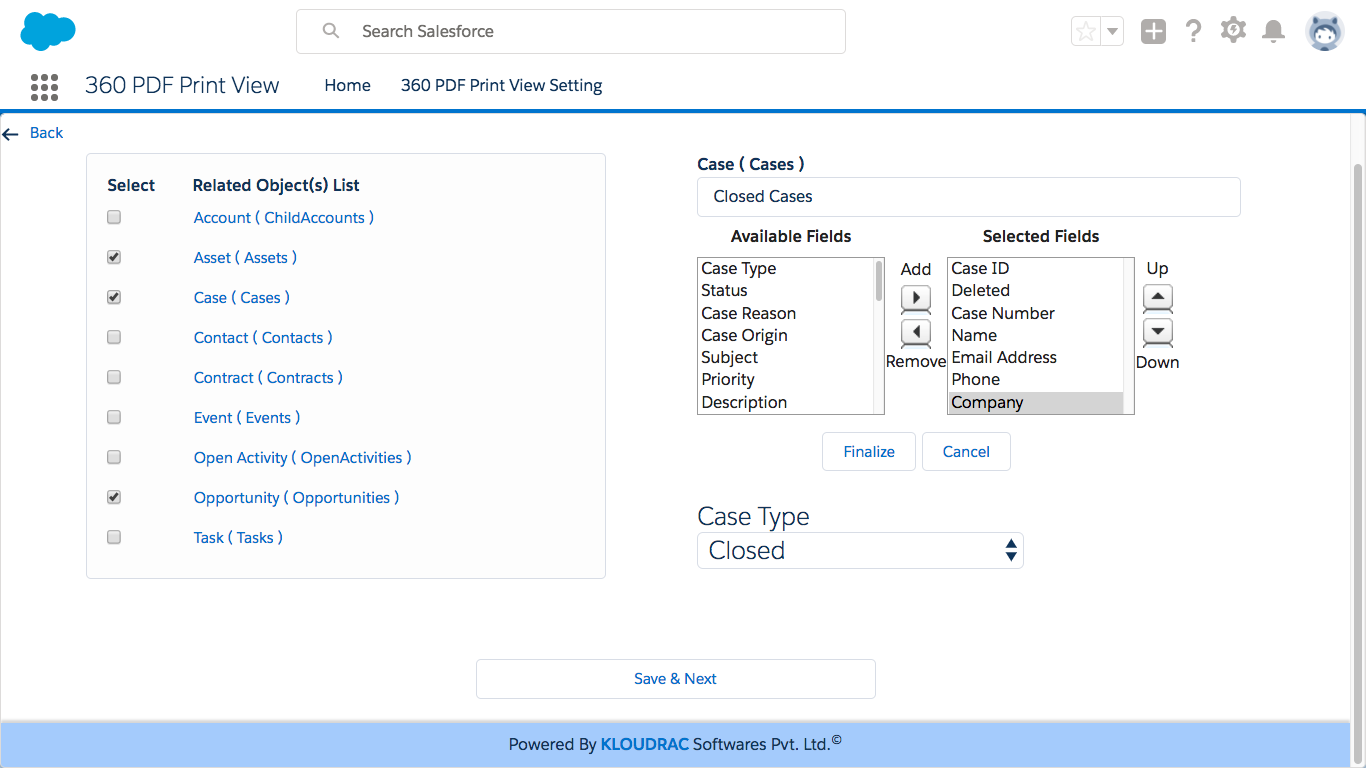This screenshot has height=768, width=1366.
Task: Click the Finalize button
Action: [x=868, y=452]
